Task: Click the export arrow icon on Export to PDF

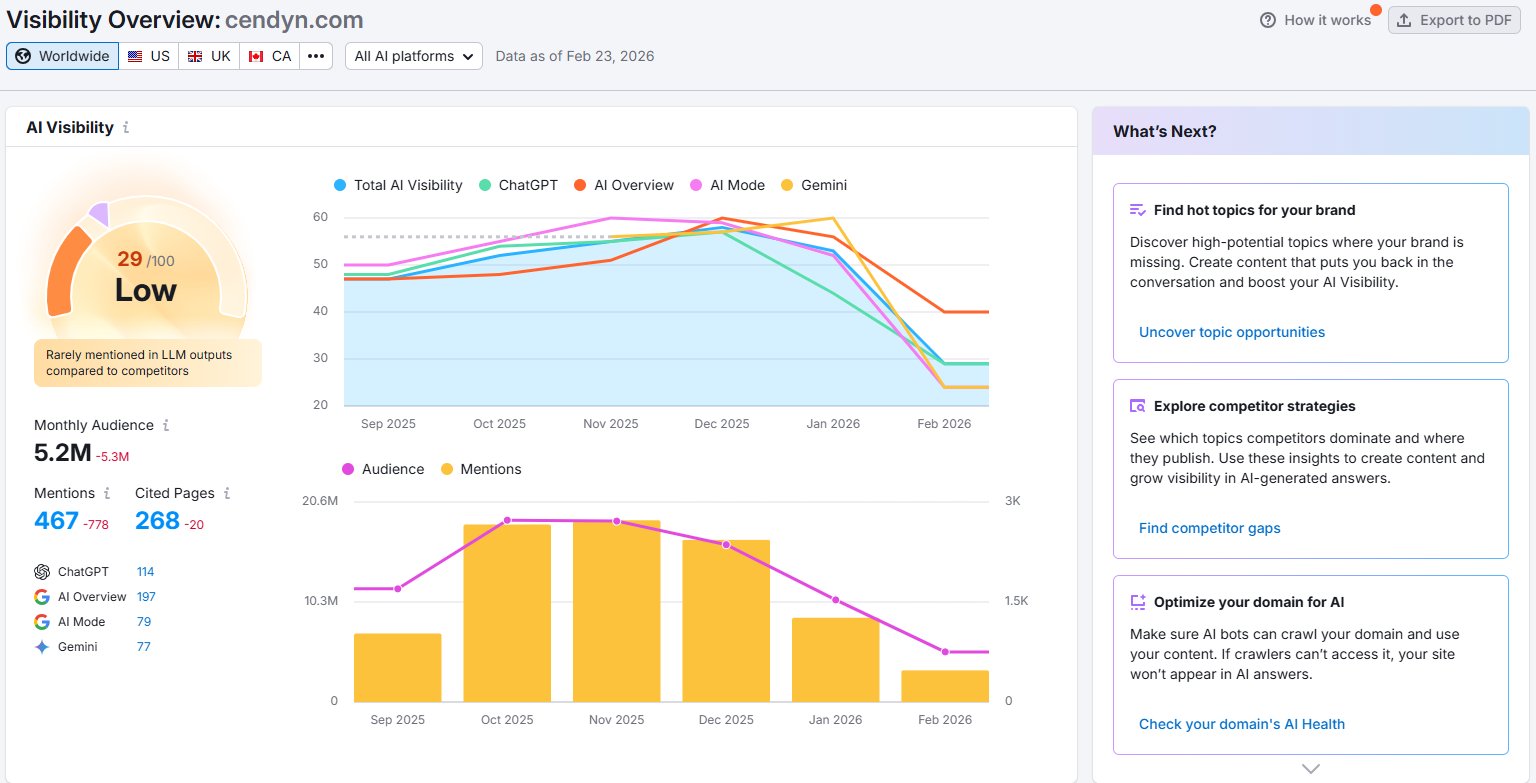Action: 1404,20
